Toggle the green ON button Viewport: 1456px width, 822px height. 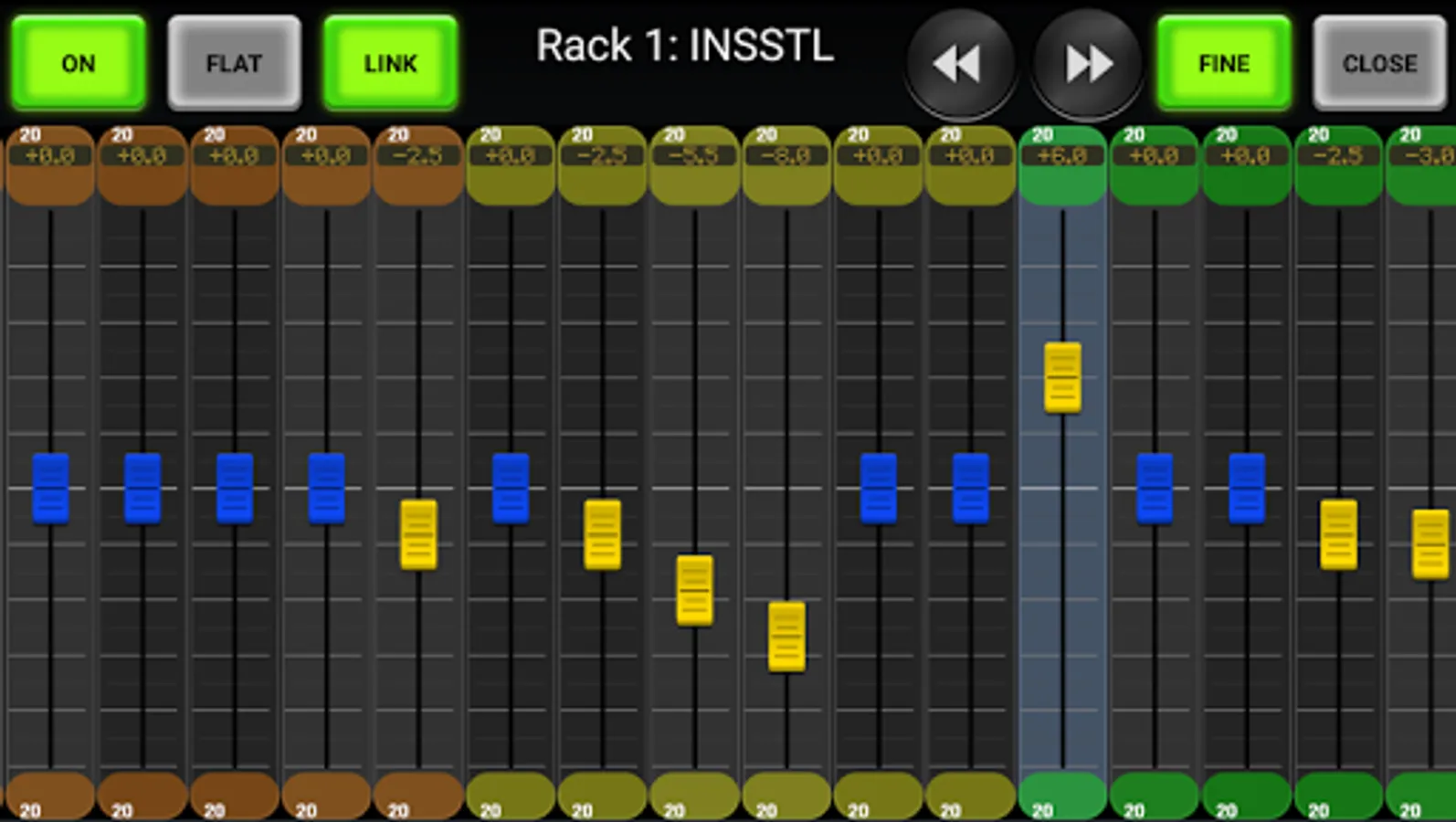coord(79,63)
